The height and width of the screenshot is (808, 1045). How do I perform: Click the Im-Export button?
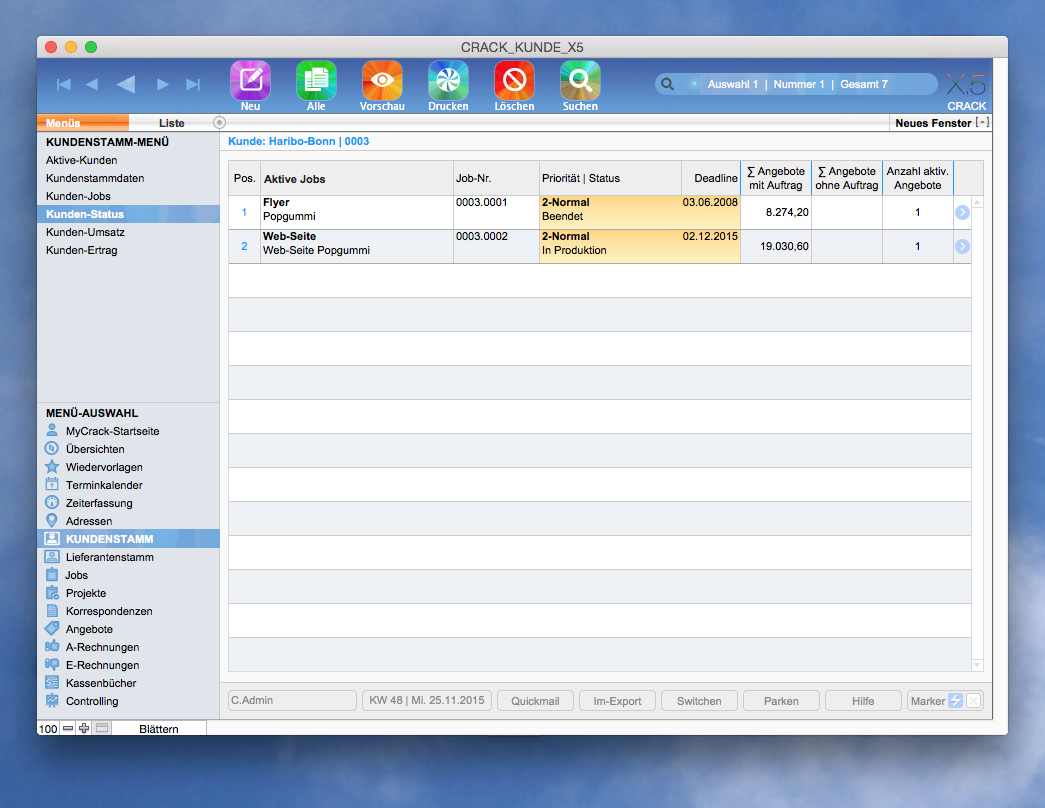point(617,701)
